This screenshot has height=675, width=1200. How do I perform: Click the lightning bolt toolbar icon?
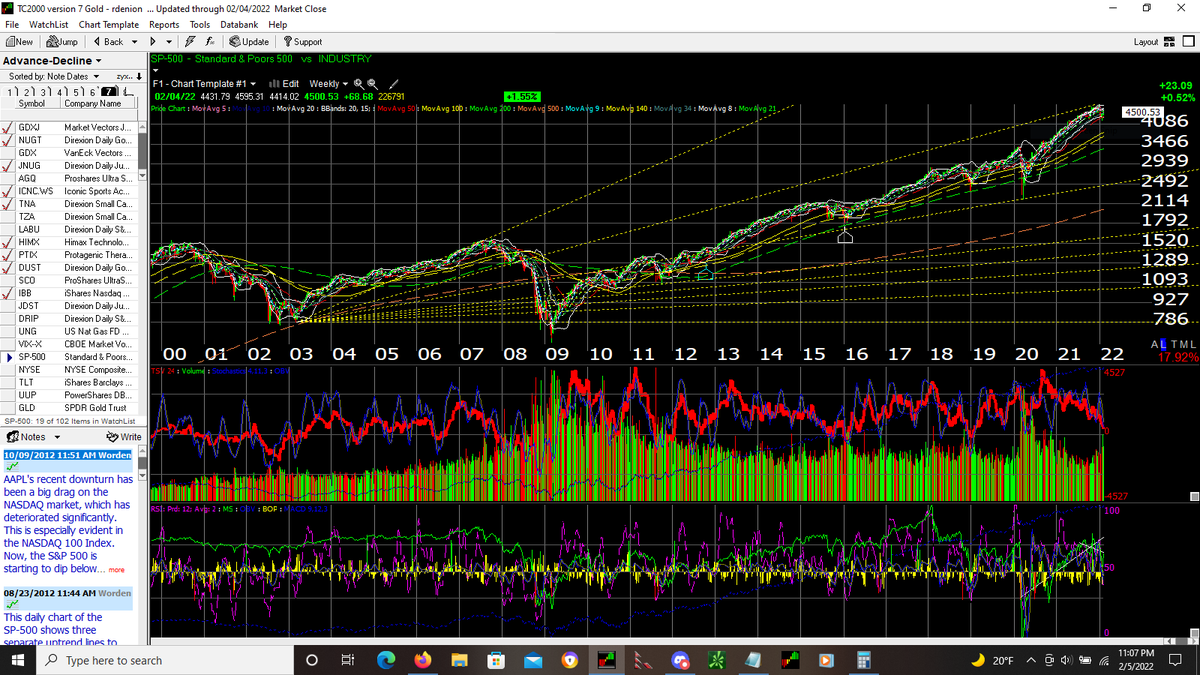(190, 42)
